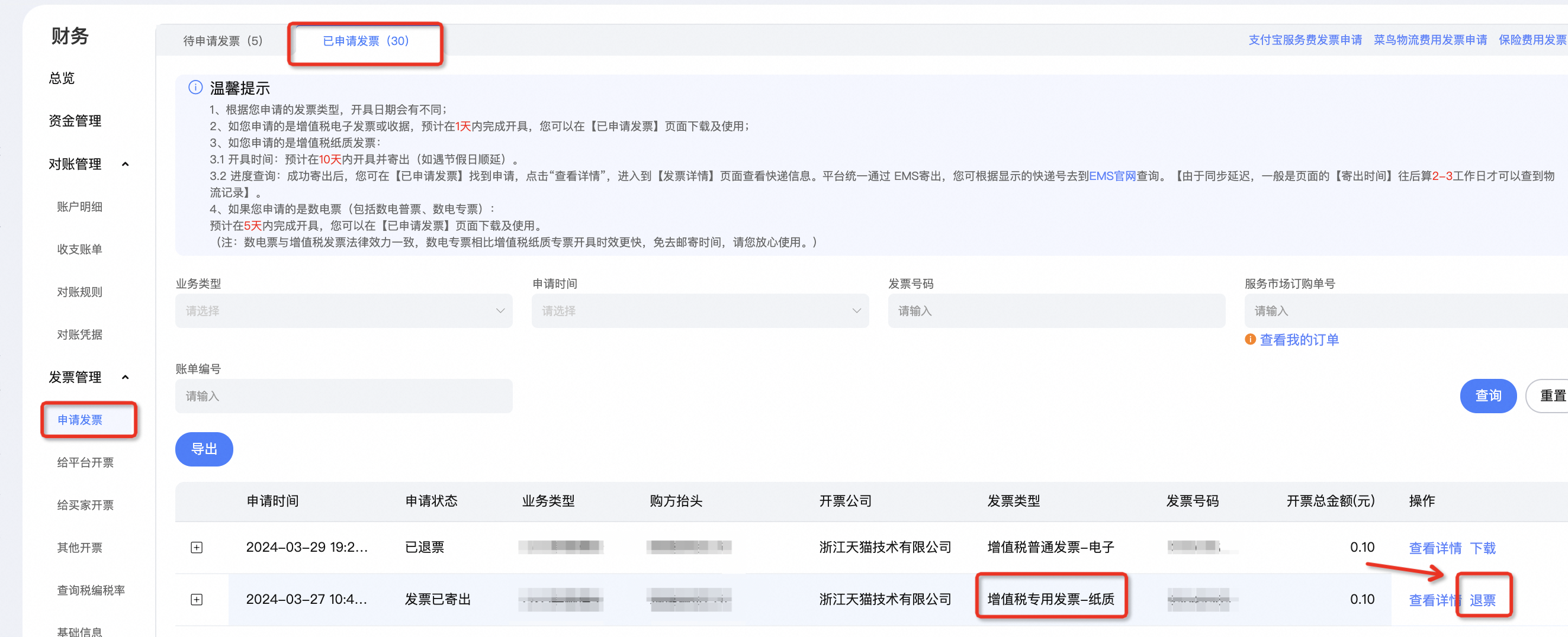Click 查看详情 for the 已退票 row
This screenshot has width=1568, height=637.
point(1435,548)
